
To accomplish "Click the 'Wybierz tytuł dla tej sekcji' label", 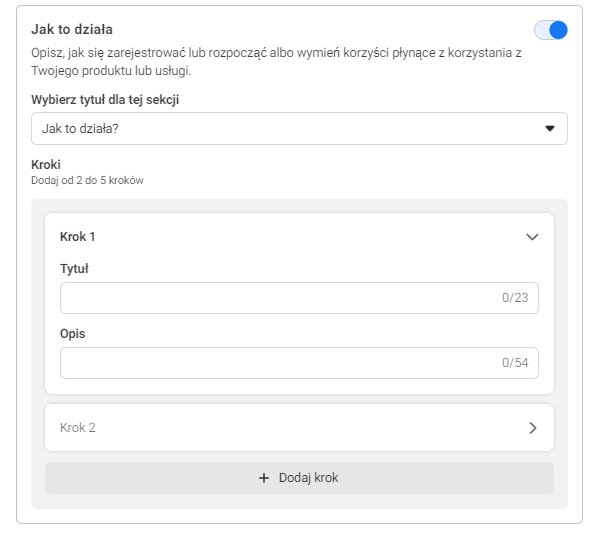I will 105,100.
